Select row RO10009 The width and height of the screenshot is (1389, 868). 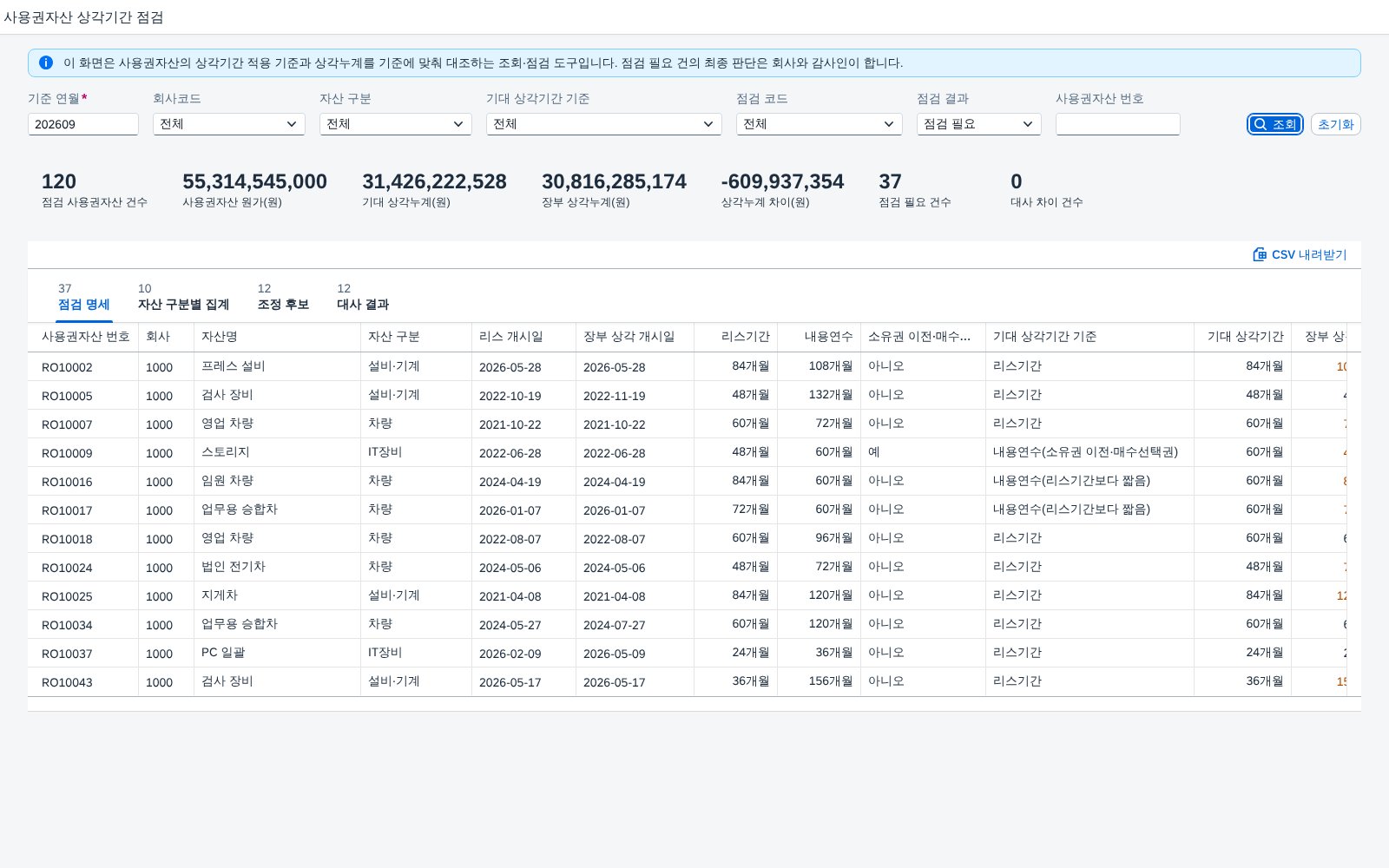coord(688,452)
